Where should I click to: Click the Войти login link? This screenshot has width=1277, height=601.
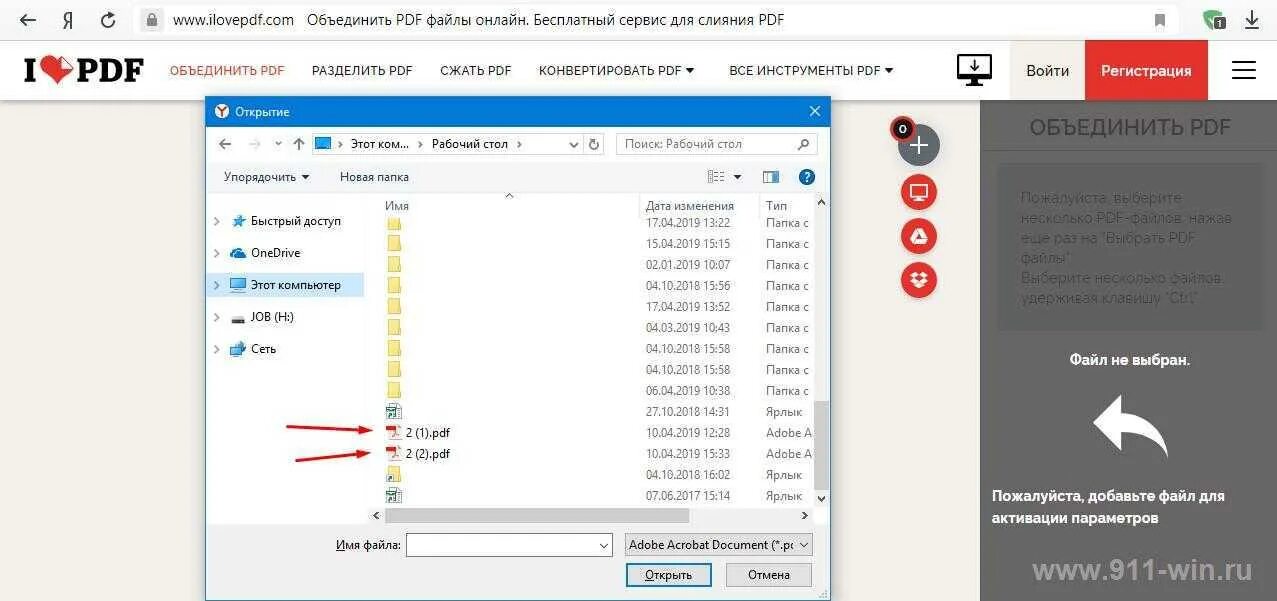pyautogui.click(x=1047, y=70)
